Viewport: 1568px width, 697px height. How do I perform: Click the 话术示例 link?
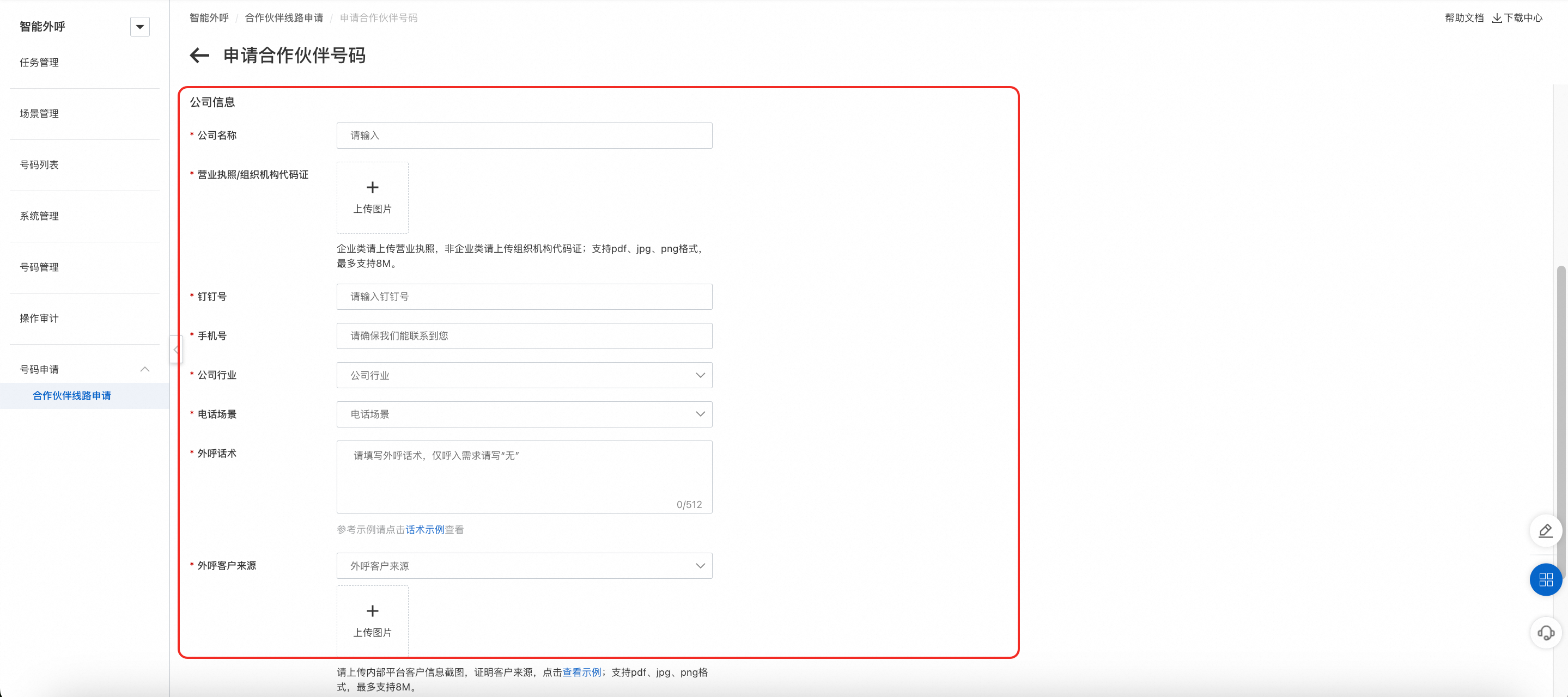point(424,530)
